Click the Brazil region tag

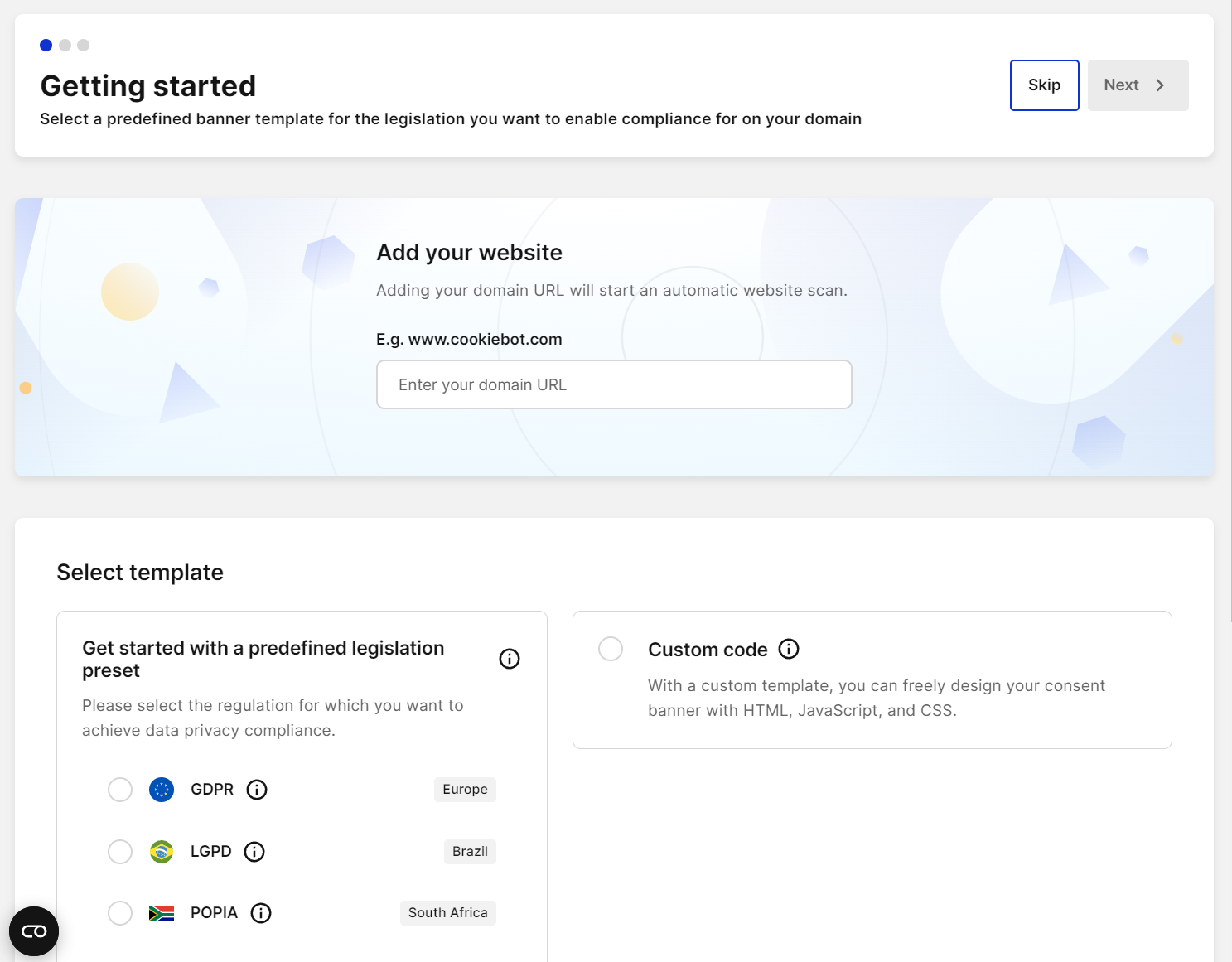click(x=470, y=852)
